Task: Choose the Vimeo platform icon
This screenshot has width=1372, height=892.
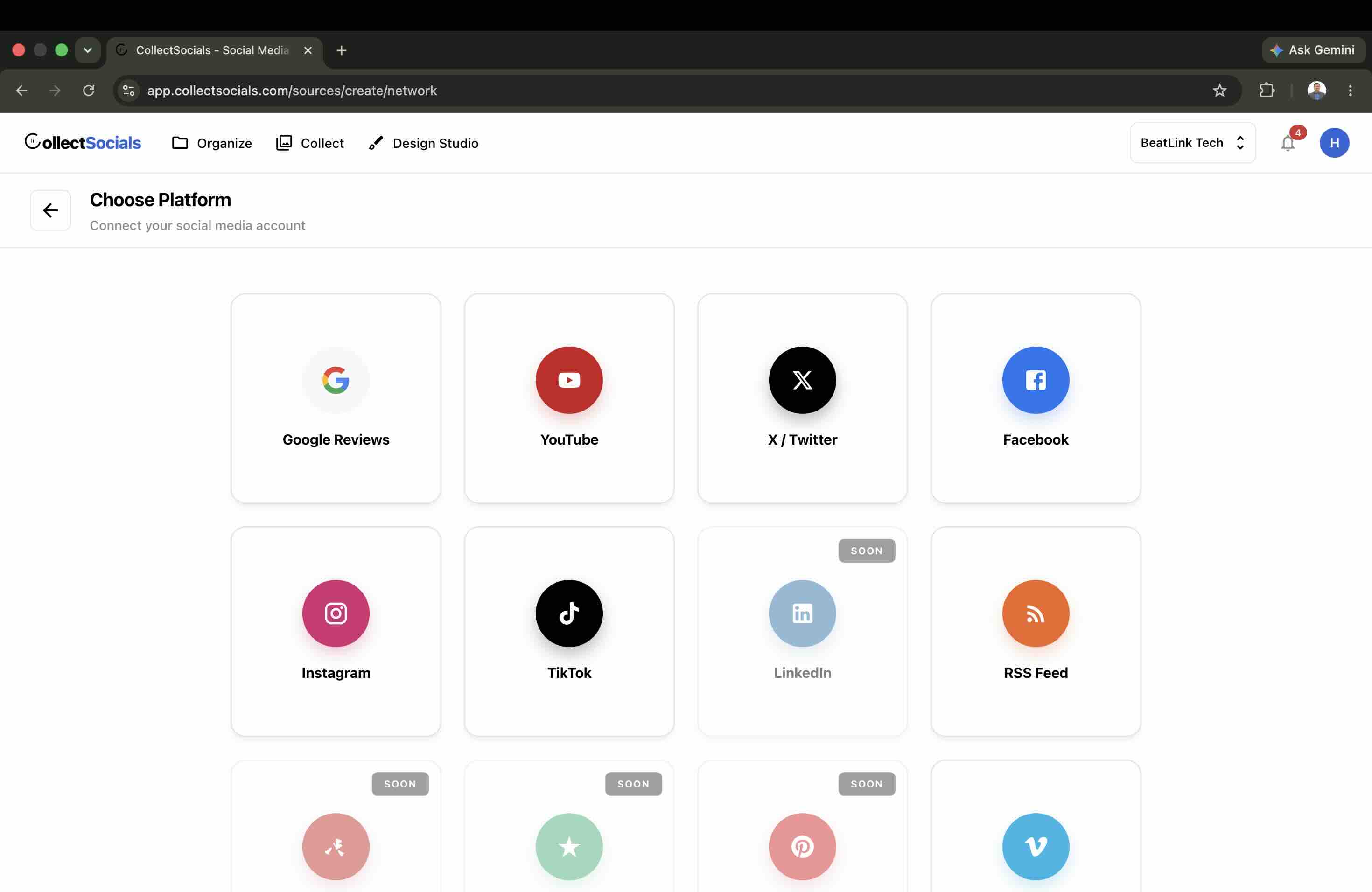Action: [1036, 846]
